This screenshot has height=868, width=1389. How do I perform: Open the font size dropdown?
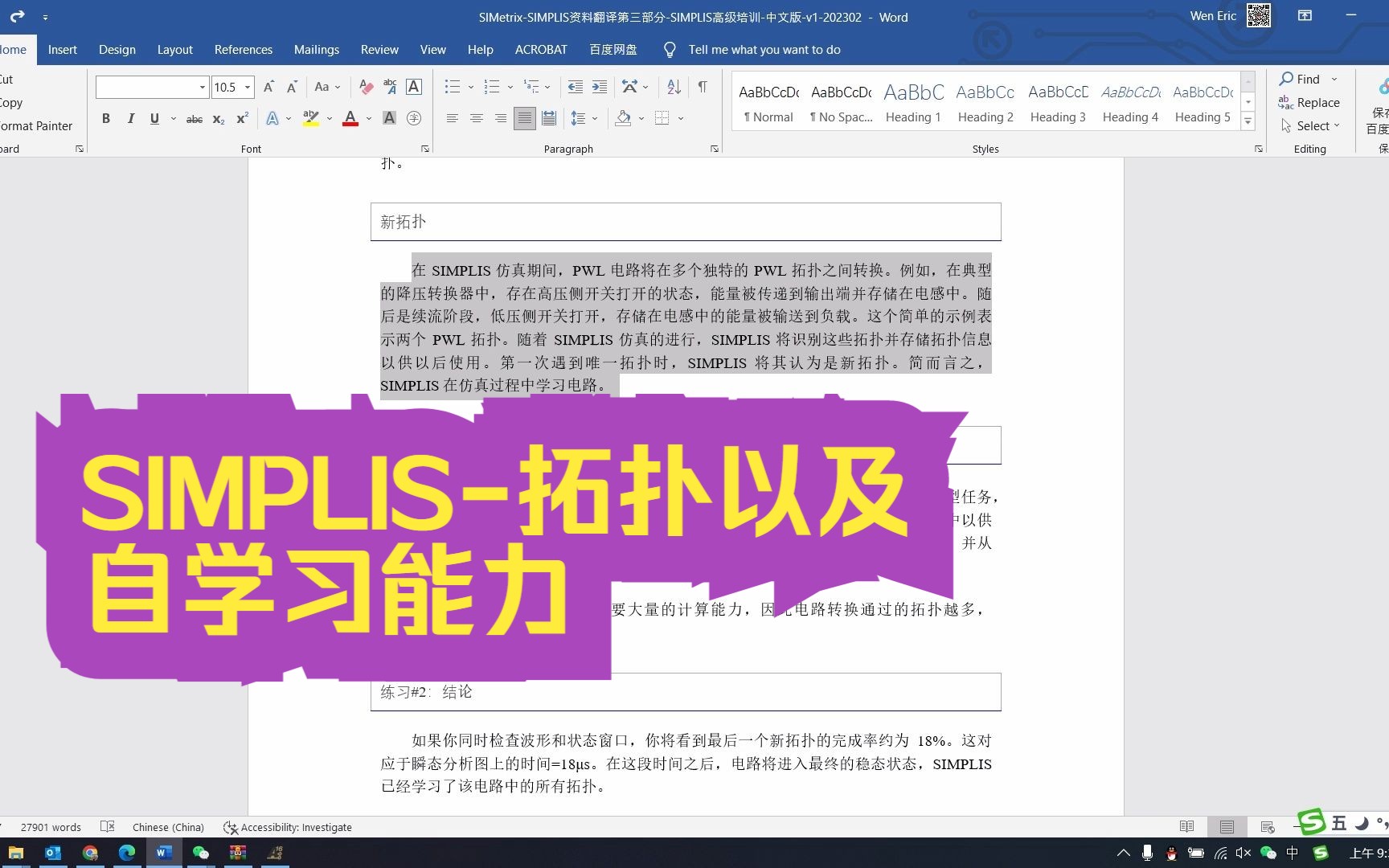[x=248, y=87]
